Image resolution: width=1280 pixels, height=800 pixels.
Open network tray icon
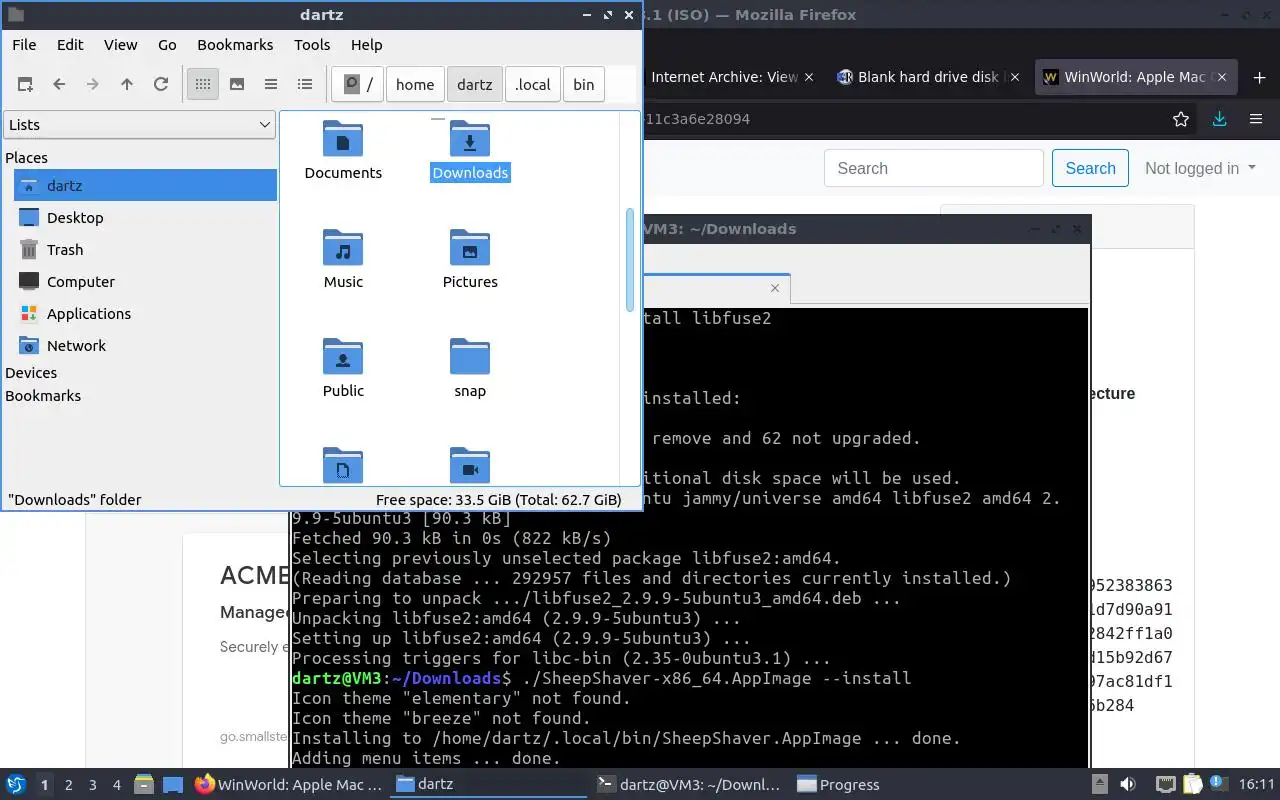point(1165,785)
